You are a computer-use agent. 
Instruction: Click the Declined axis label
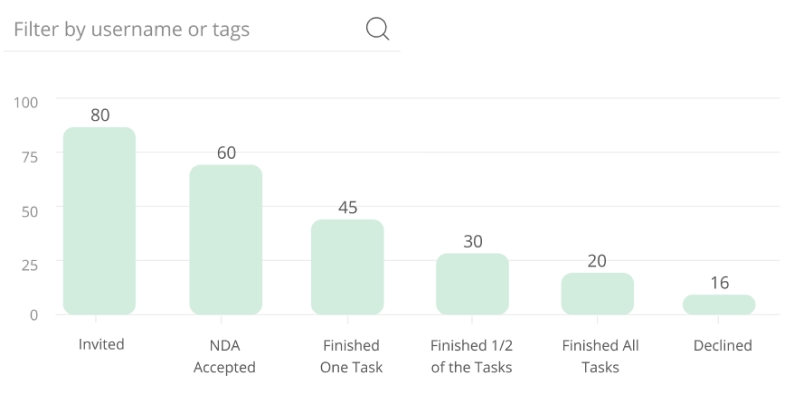pyautogui.click(x=722, y=346)
